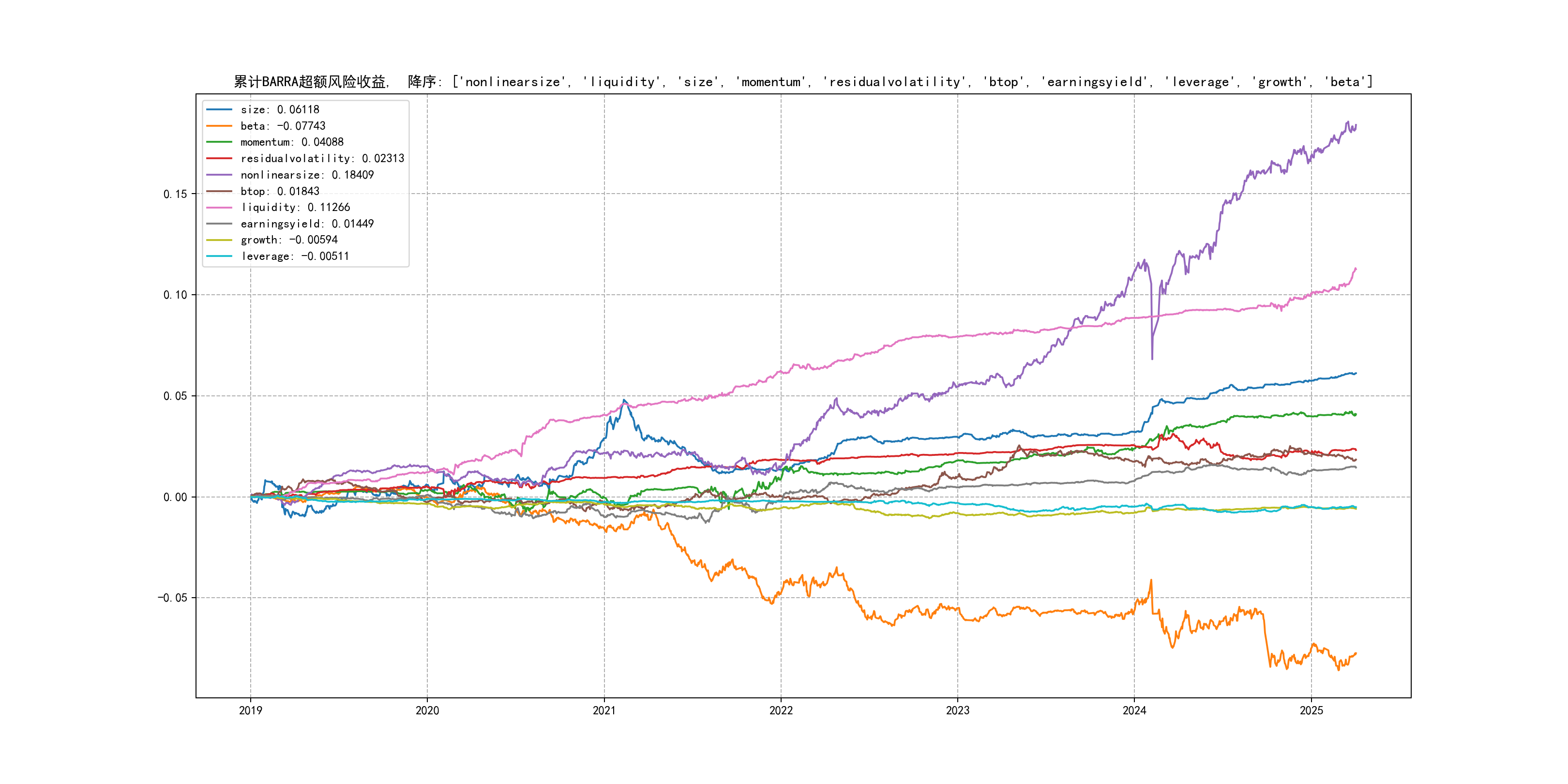The height and width of the screenshot is (784, 1568).
Task: Click the 0.15 y-axis tick label
Action: (175, 194)
